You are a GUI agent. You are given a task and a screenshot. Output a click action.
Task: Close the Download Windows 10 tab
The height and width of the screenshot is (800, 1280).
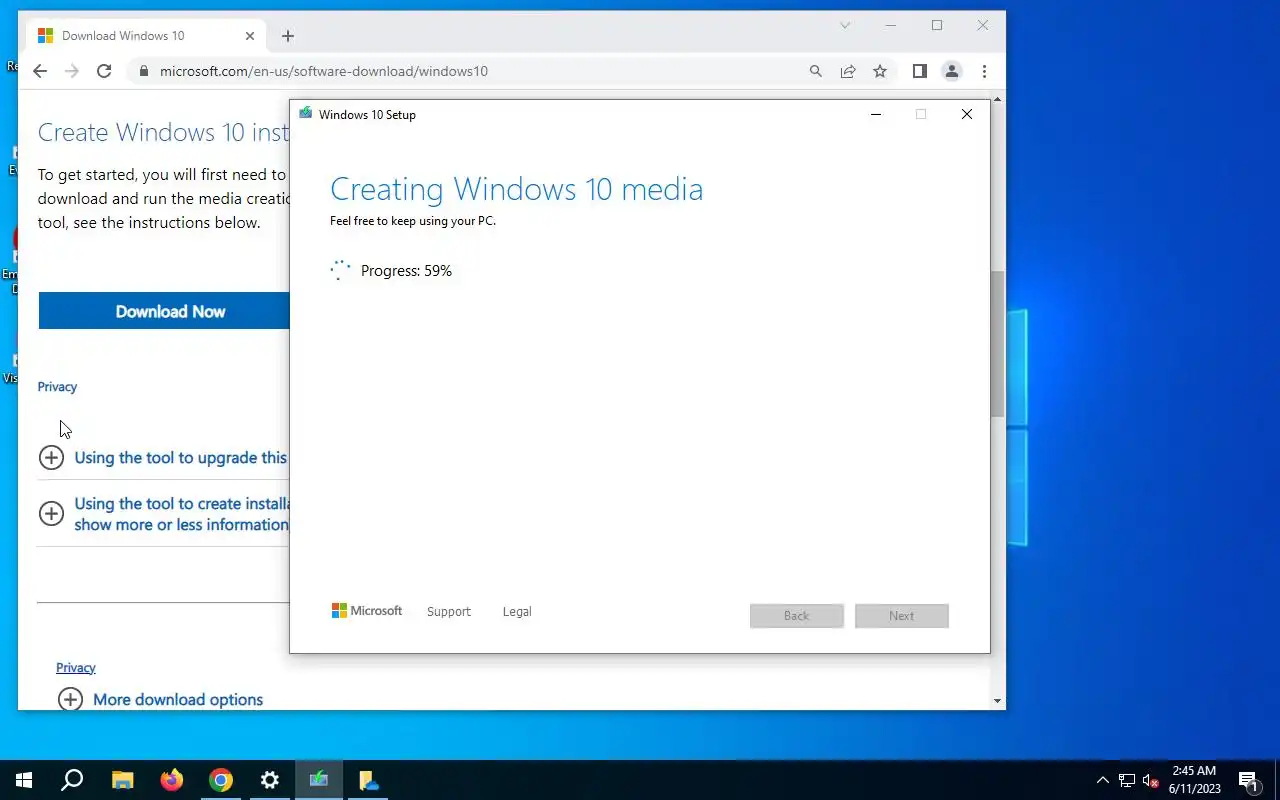pos(250,36)
